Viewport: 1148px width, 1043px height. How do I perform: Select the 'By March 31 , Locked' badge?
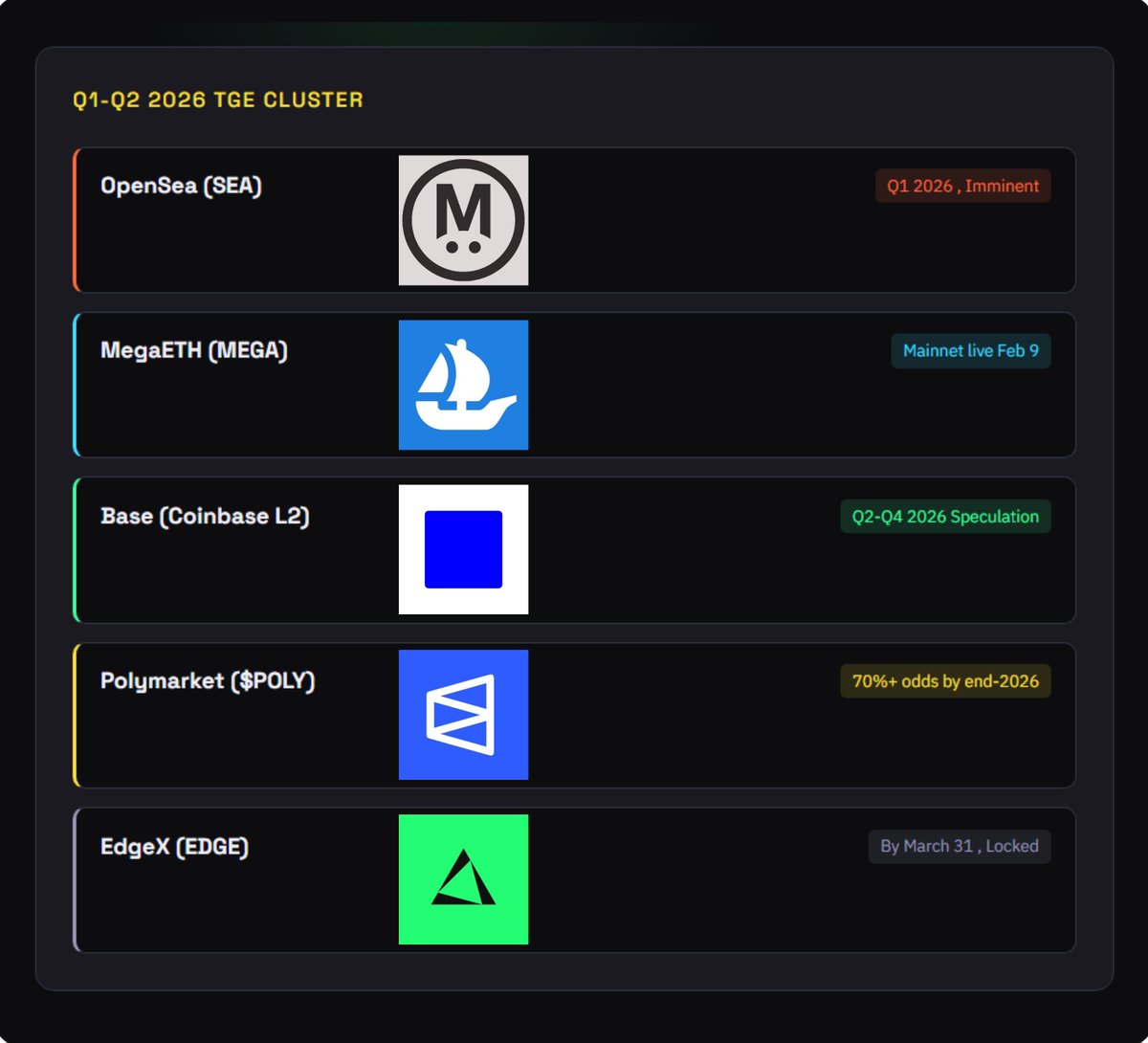click(x=960, y=846)
